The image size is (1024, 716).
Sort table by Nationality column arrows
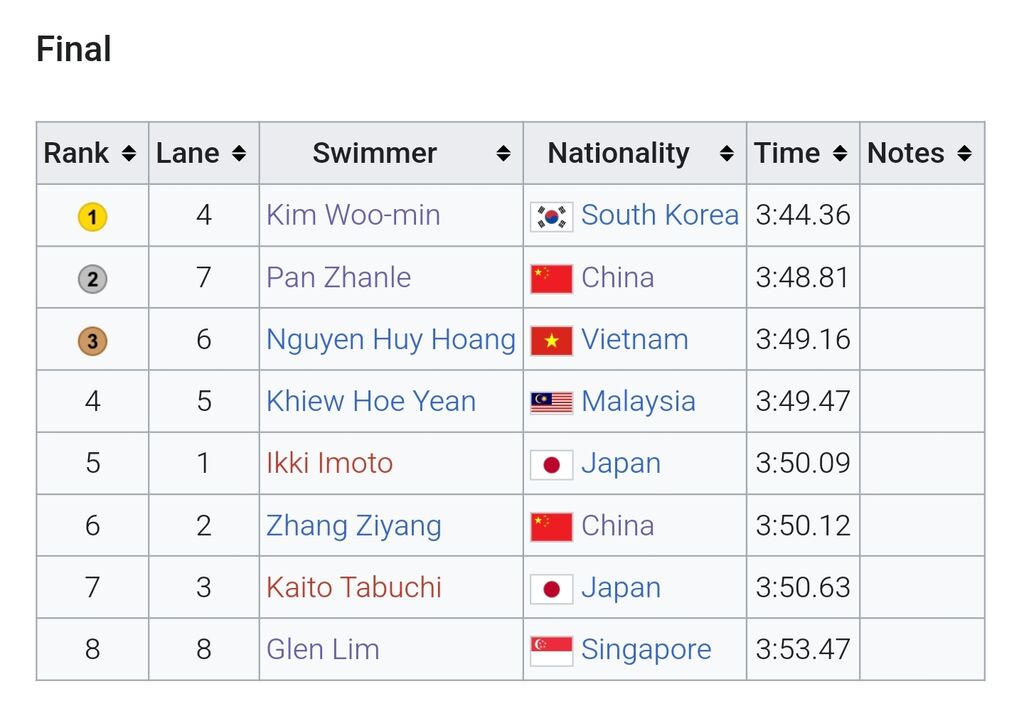click(726, 154)
